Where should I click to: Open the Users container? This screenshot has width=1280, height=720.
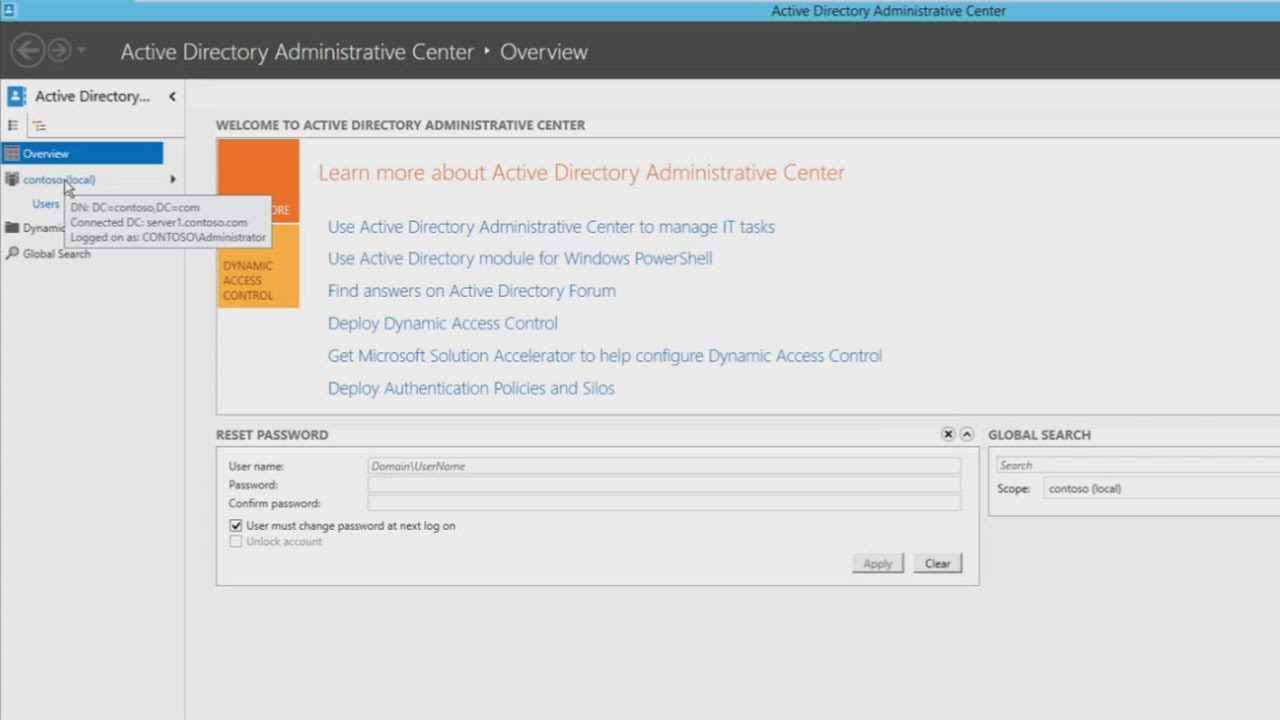[x=45, y=204]
